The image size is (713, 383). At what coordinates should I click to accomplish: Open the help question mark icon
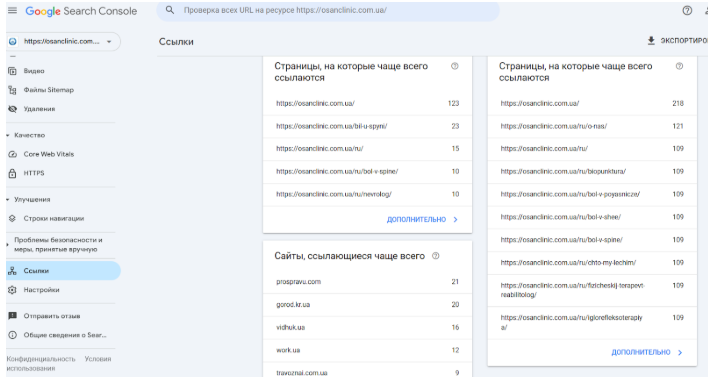[687, 10]
